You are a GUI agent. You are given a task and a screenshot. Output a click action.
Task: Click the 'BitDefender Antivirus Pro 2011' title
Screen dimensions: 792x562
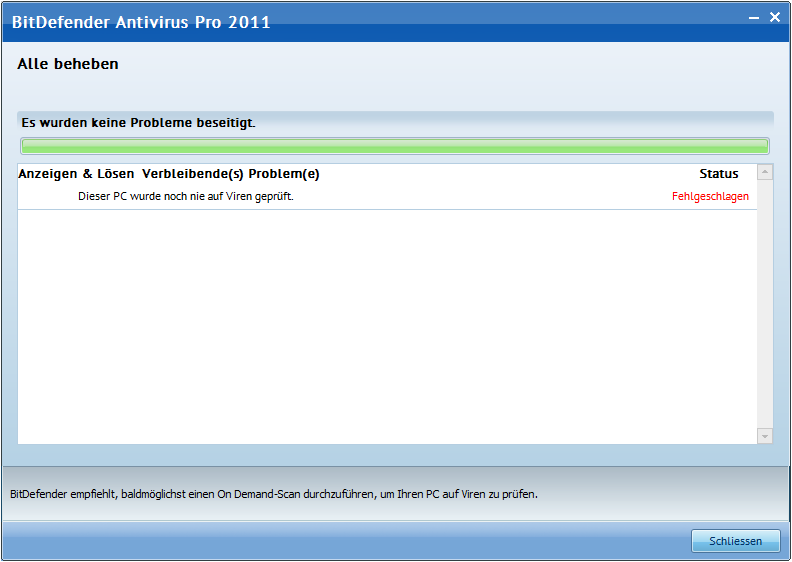point(141,22)
